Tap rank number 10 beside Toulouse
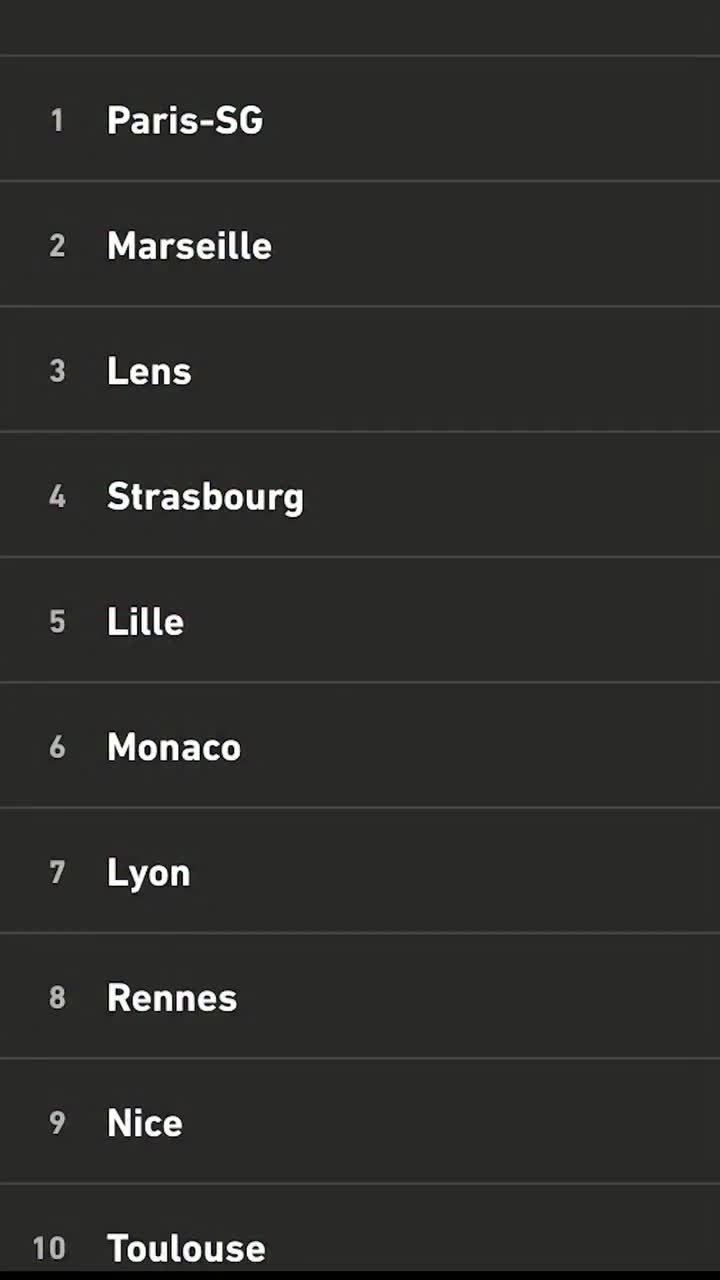 click(x=49, y=1248)
